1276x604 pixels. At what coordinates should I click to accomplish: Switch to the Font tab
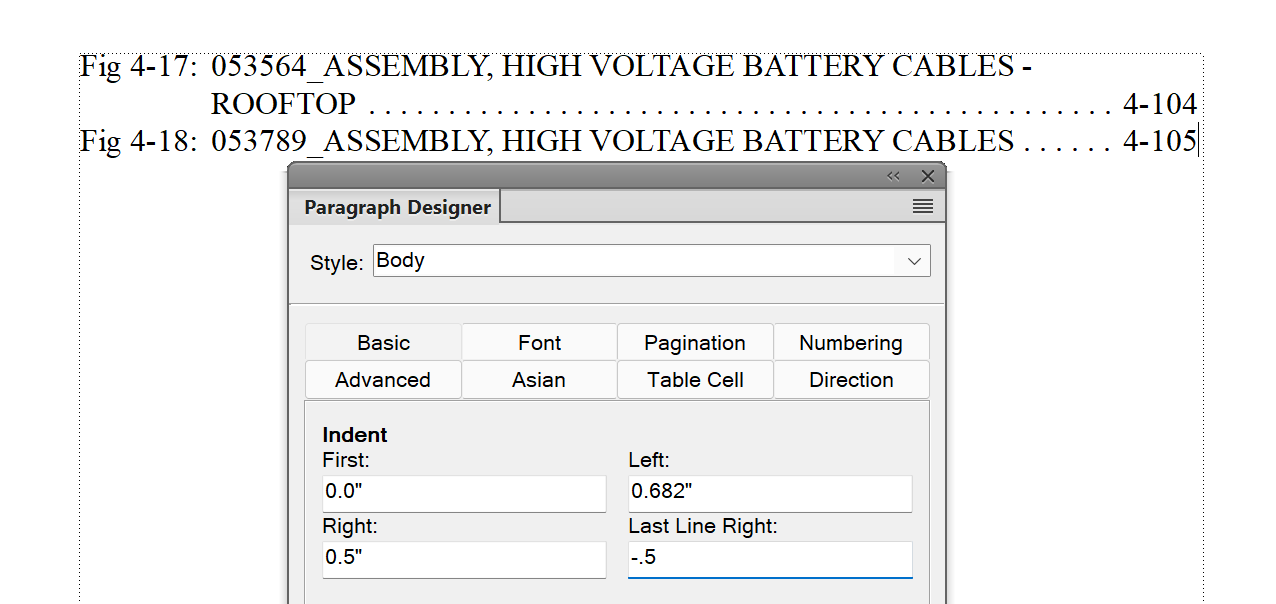pos(538,342)
